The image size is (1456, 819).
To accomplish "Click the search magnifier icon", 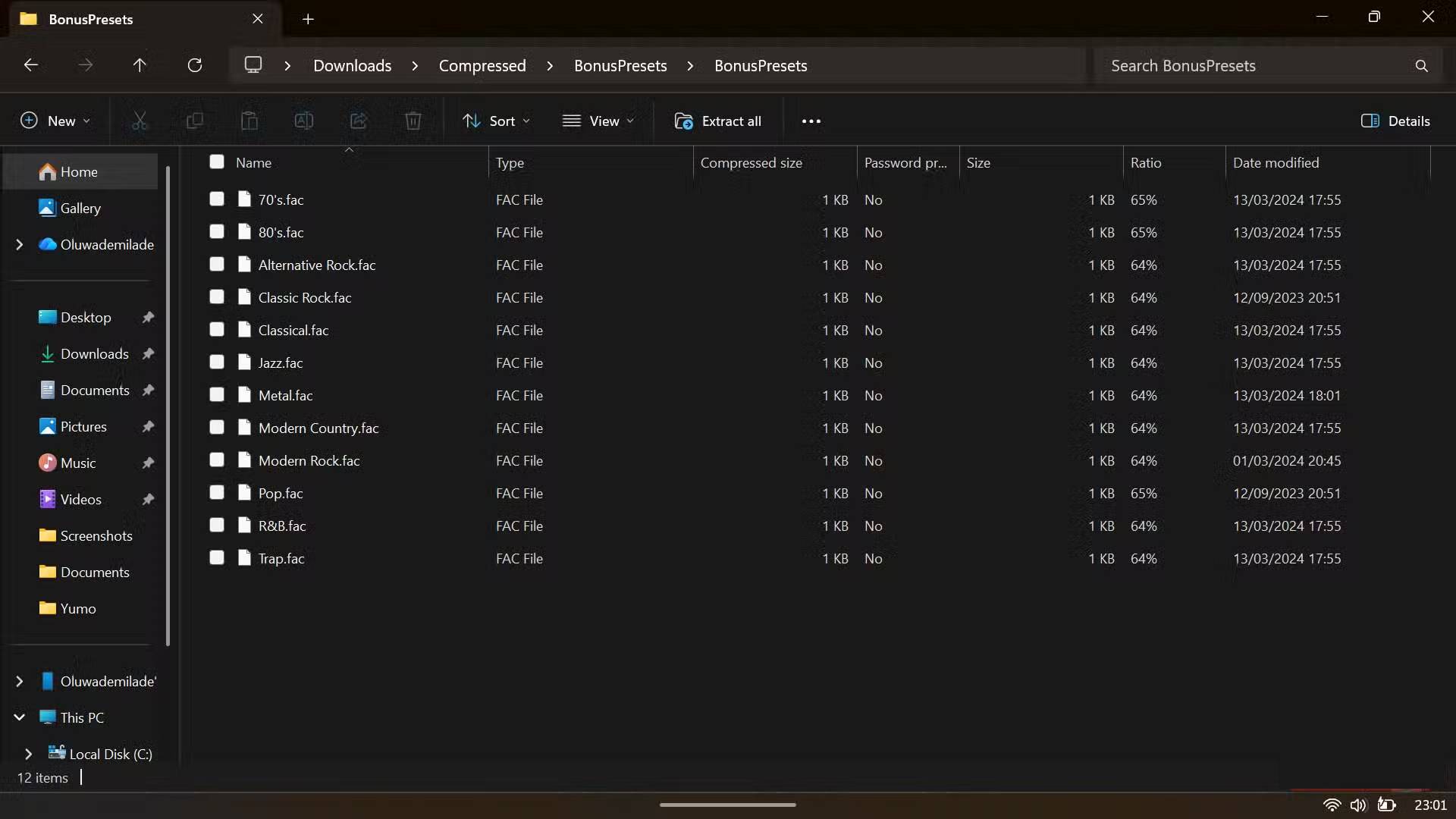I will point(1421,66).
